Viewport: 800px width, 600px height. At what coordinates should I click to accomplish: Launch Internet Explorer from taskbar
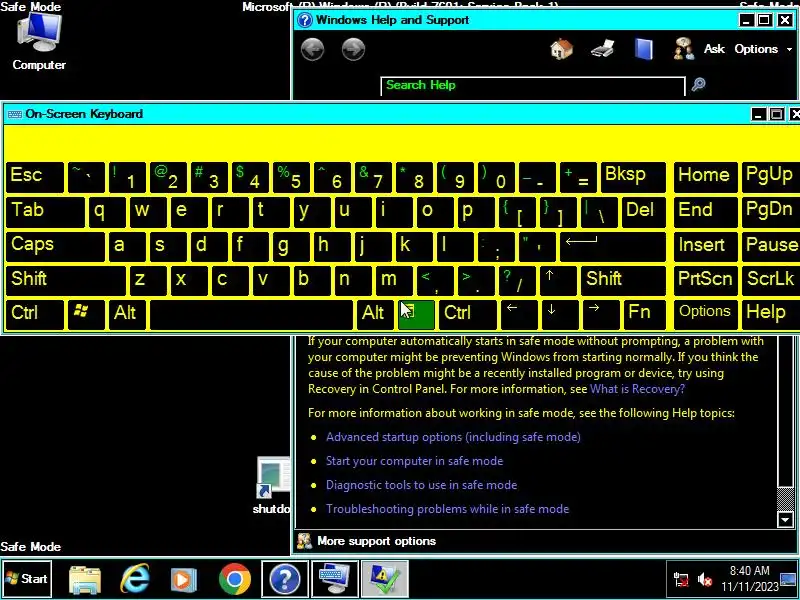(135, 579)
